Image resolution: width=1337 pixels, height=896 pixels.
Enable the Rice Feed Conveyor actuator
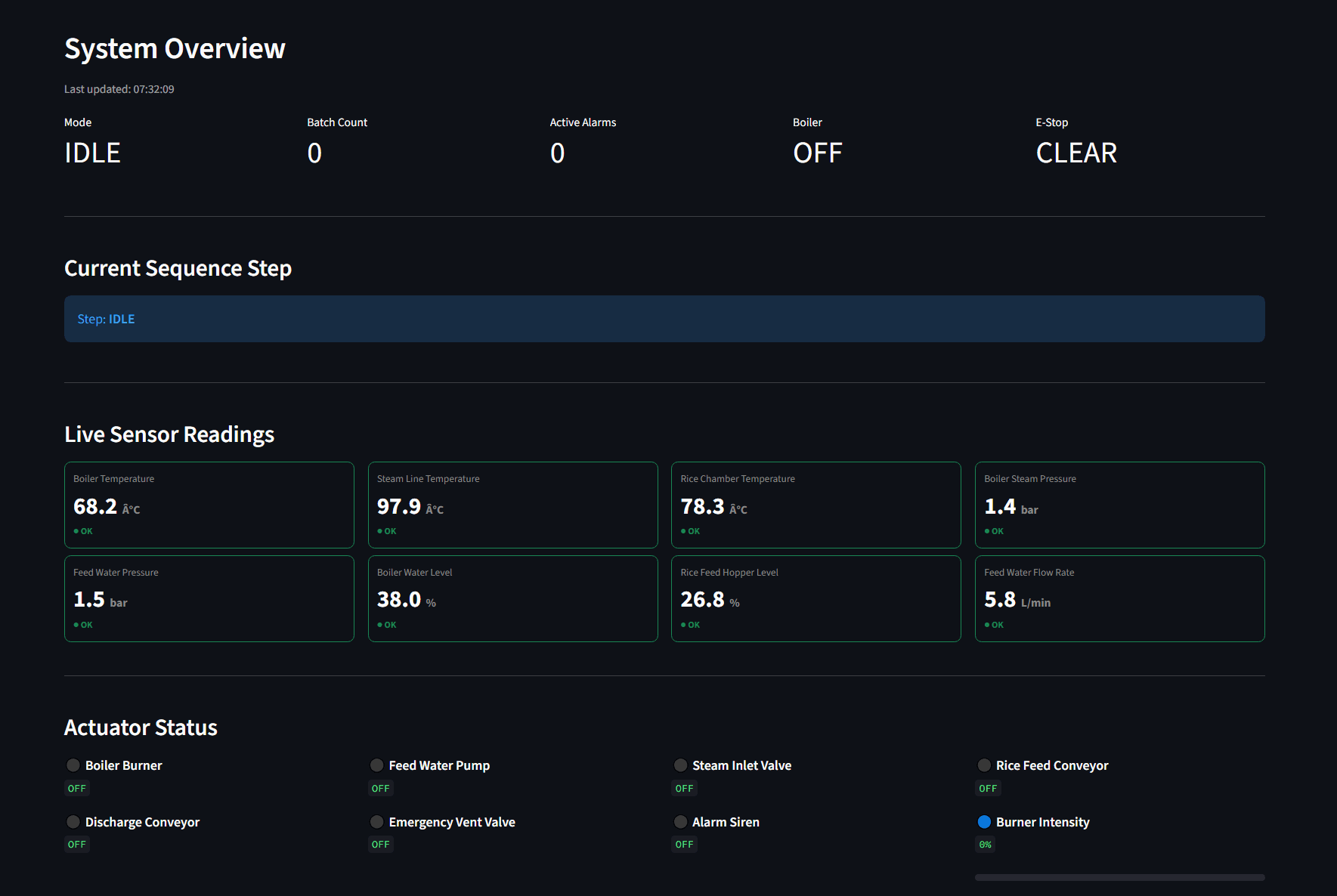click(984, 765)
